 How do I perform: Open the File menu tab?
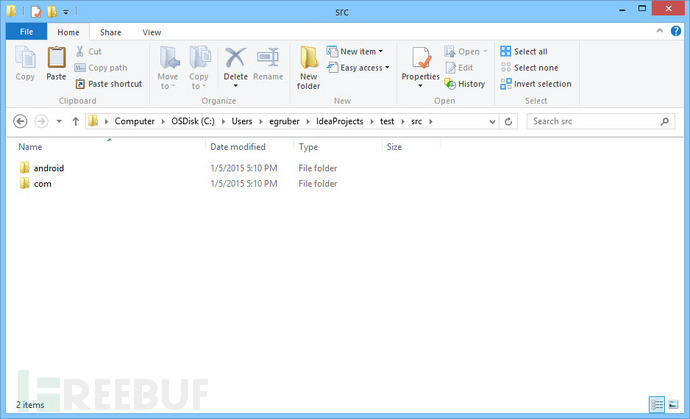pyautogui.click(x=26, y=32)
